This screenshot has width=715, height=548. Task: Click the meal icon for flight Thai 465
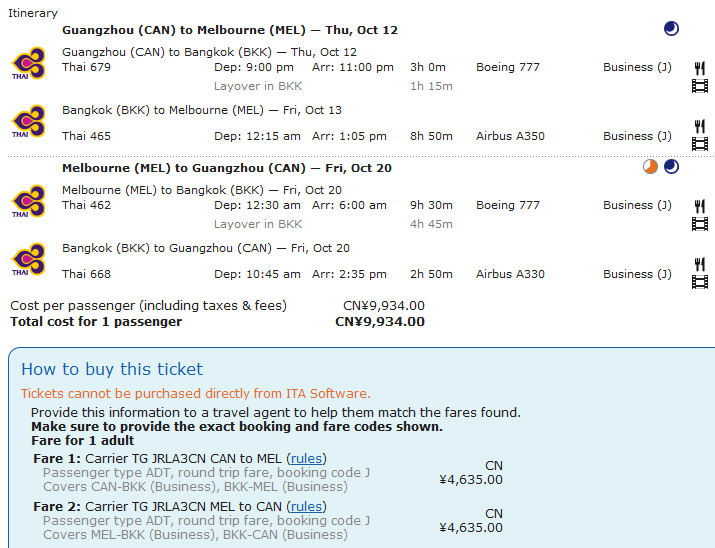click(x=700, y=126)
